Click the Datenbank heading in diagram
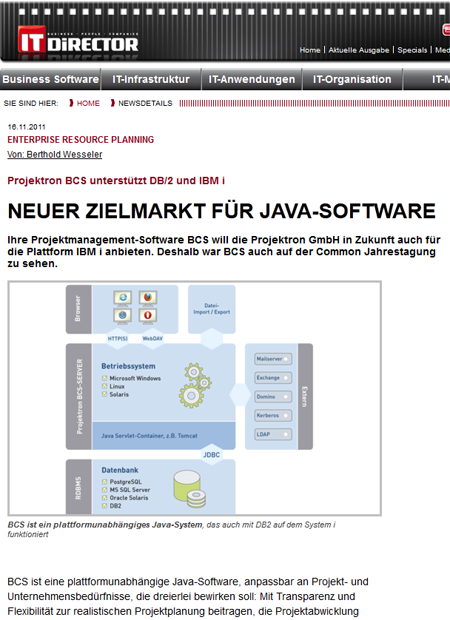The width and height of the screenshot is (450, 620). point(120,470)
